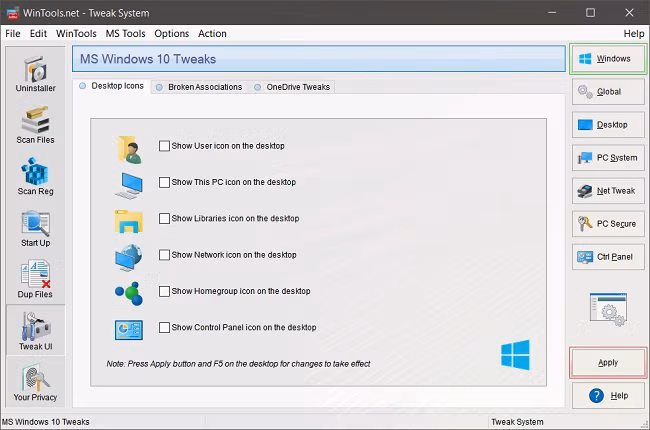650x430 pixels.
Task: Enable Show Control Panel icon checkbox
Action: (x=164, y=327)
